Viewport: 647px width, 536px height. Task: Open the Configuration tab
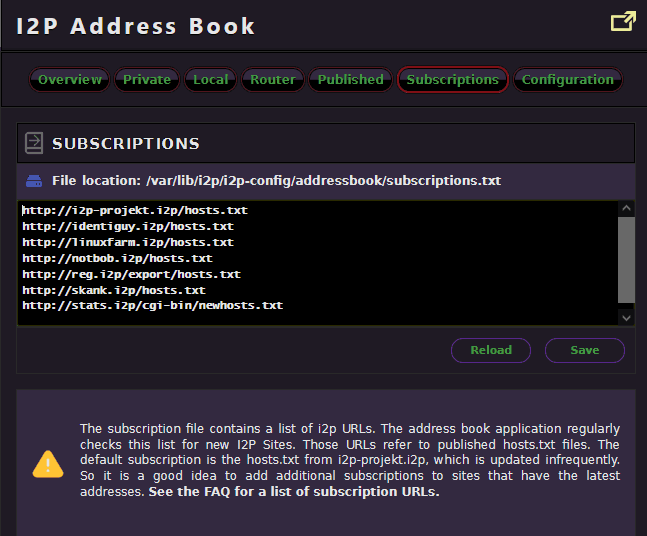[568, 80]
